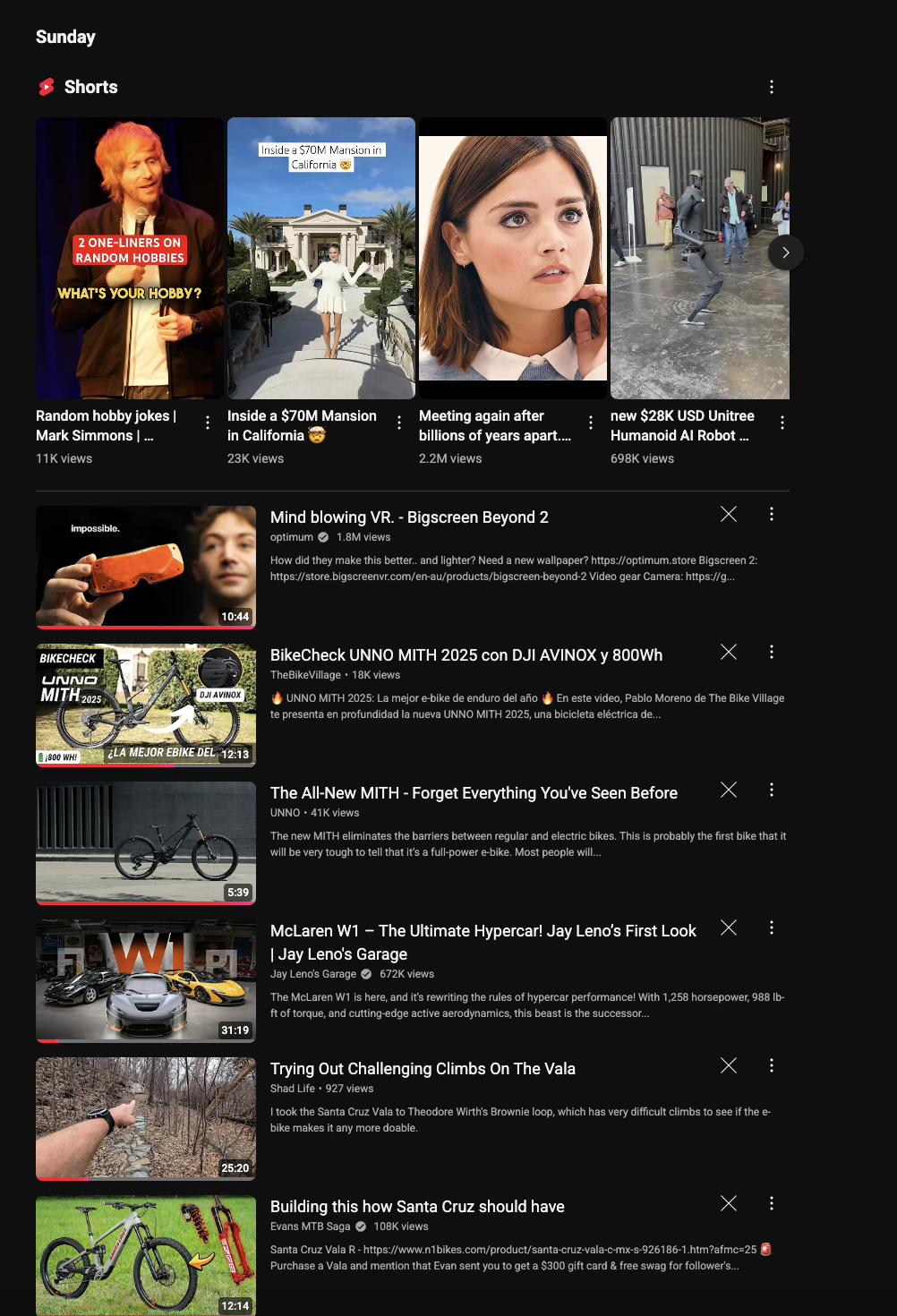
Task: Open title Building this how Santa Cruz should have
Action: pyautogui.click(x=417, y=1207)
